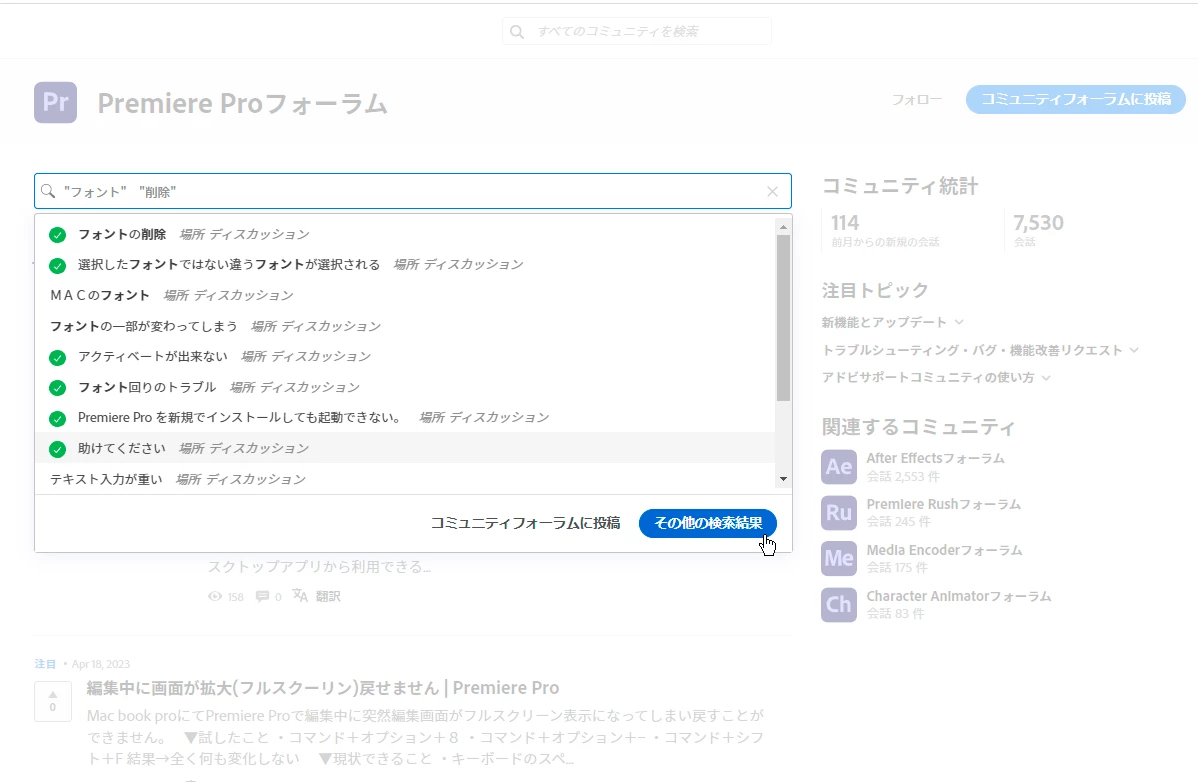
Task: Click the 注目 tag on the post
Action: (x=45, y=664)
